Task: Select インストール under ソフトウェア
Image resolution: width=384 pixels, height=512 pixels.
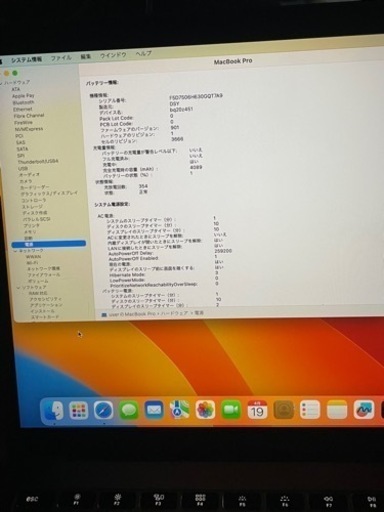Action: click(43, 311)
